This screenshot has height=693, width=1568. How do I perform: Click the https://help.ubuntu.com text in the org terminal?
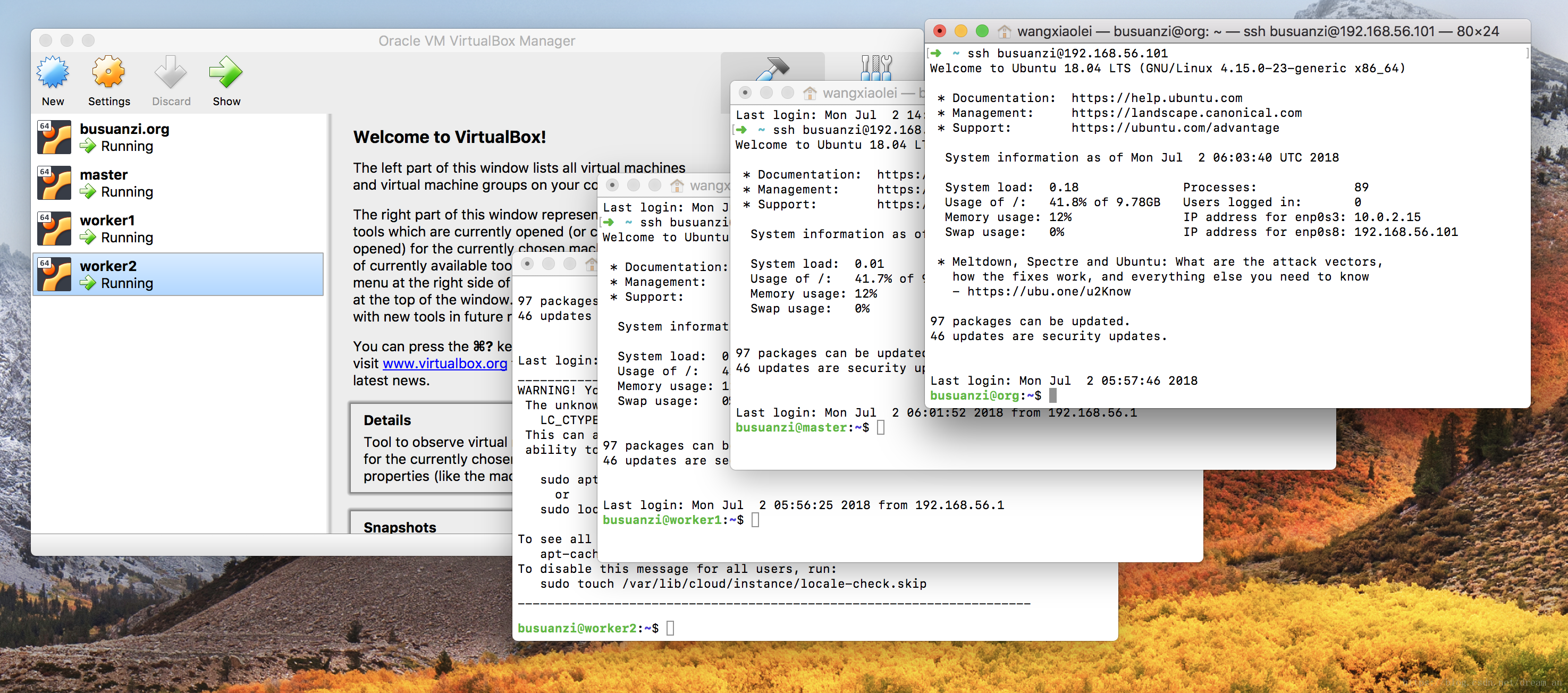[x=1157, y=98]
